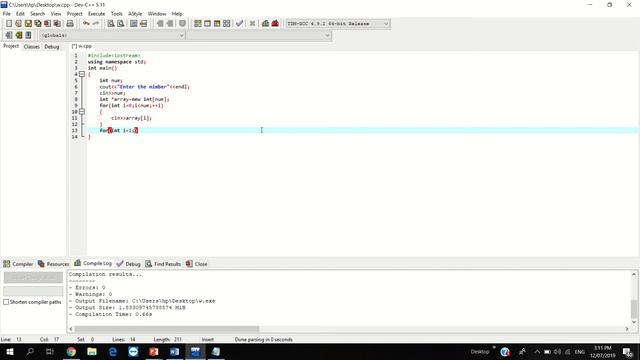Viewport: 640px width, 360px height.
Task: Click code line 'using namespace std;'
Action: tap(117, 62)
